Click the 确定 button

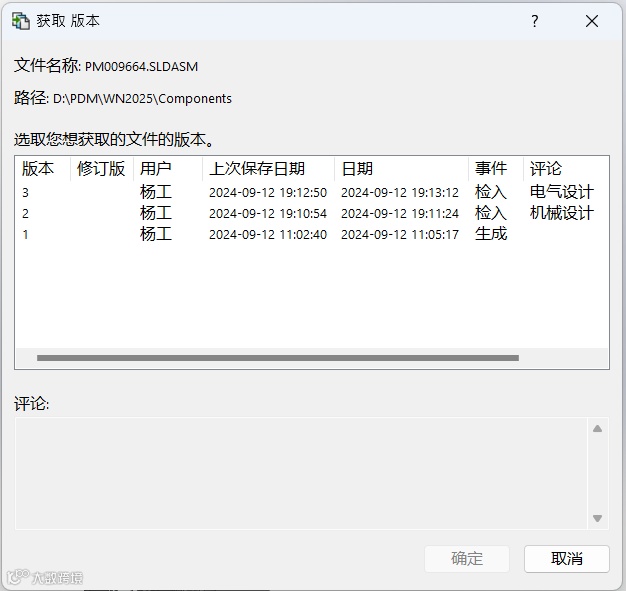point(467,558)
